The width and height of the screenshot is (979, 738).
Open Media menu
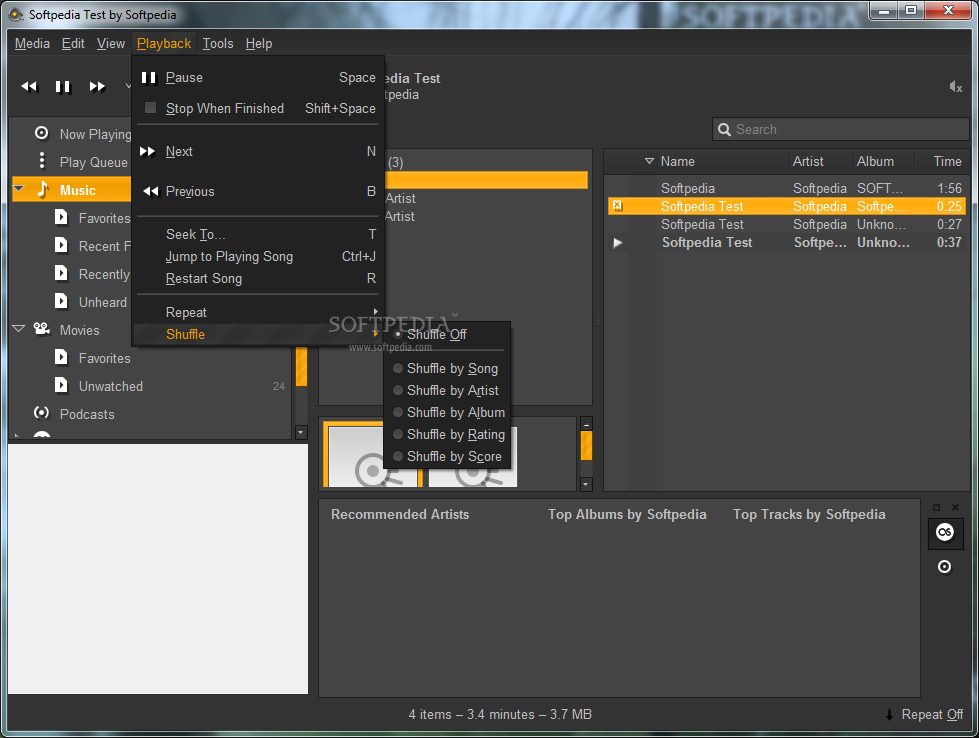[x=32, y=44]
